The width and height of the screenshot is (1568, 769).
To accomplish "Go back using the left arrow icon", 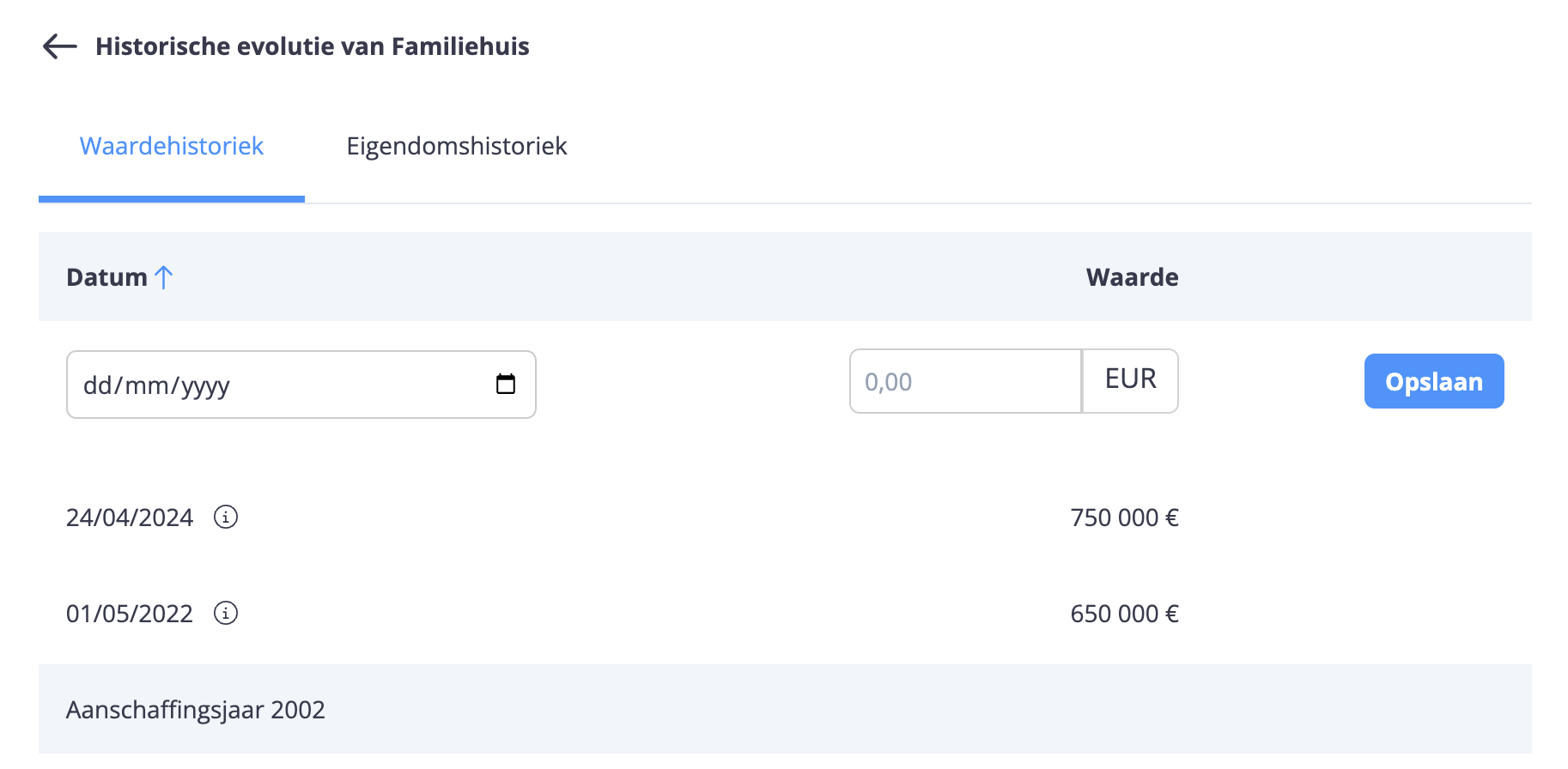I will coord(60,46).
